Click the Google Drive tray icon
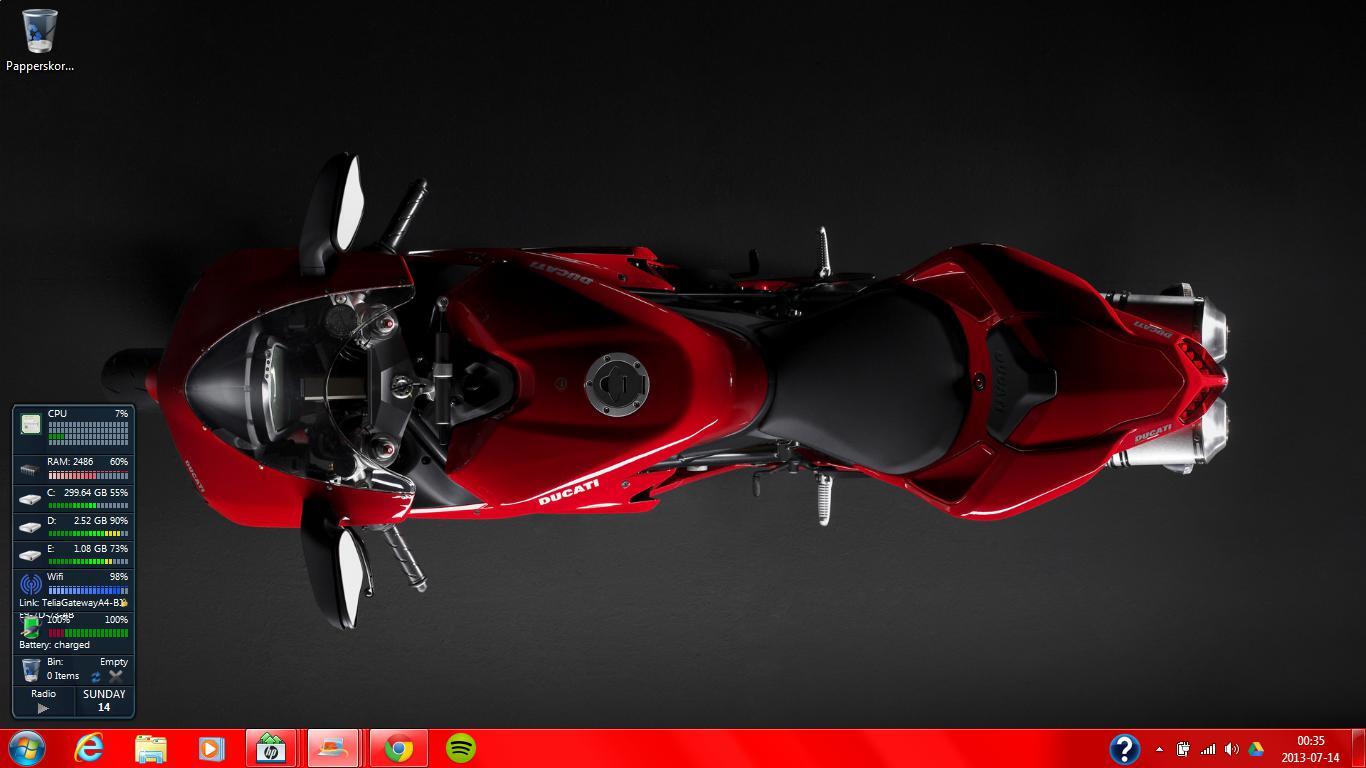The image size is (1366, 768). point(1256,749)
